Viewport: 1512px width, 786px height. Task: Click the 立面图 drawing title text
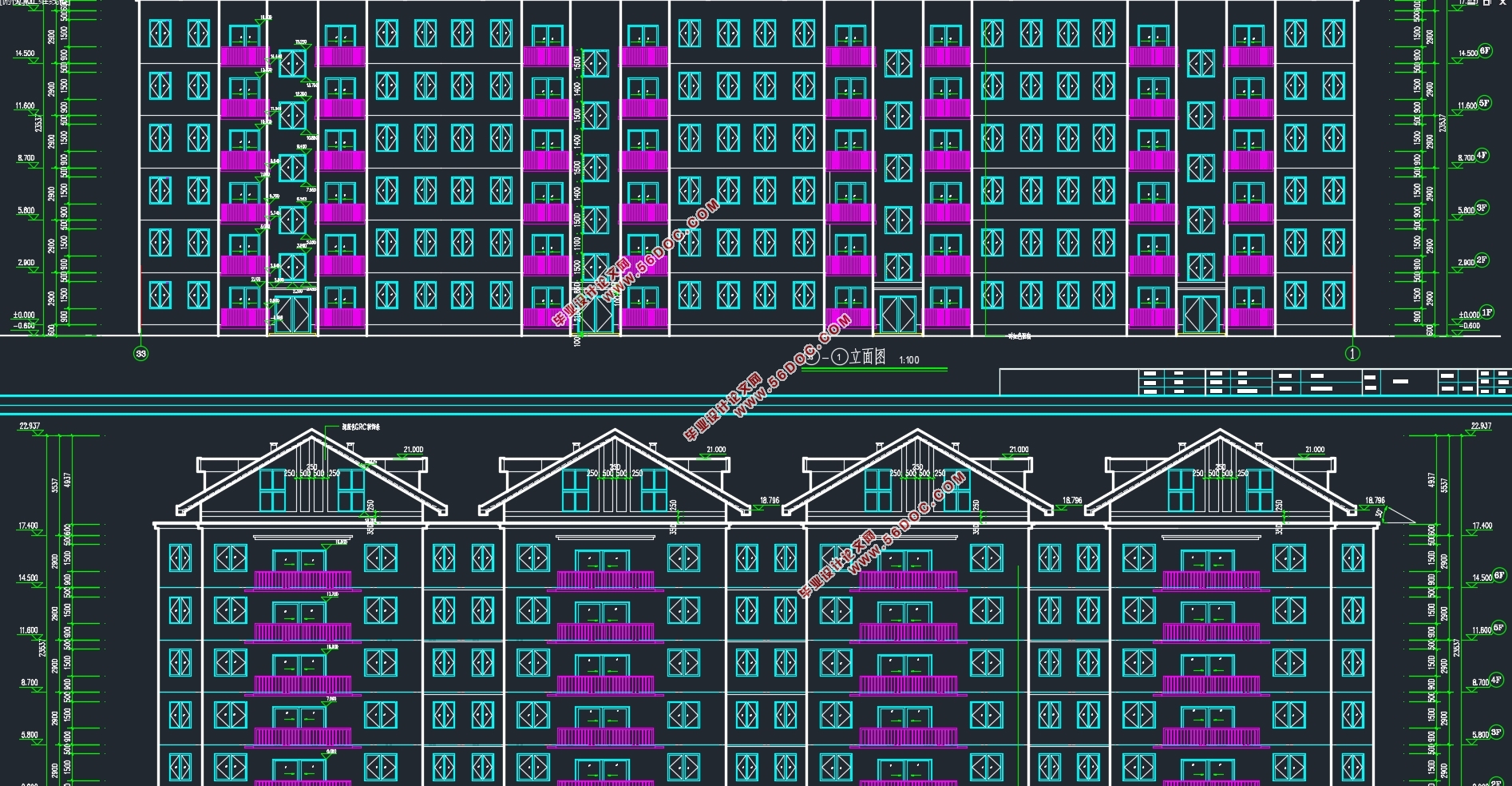point(868,357)
